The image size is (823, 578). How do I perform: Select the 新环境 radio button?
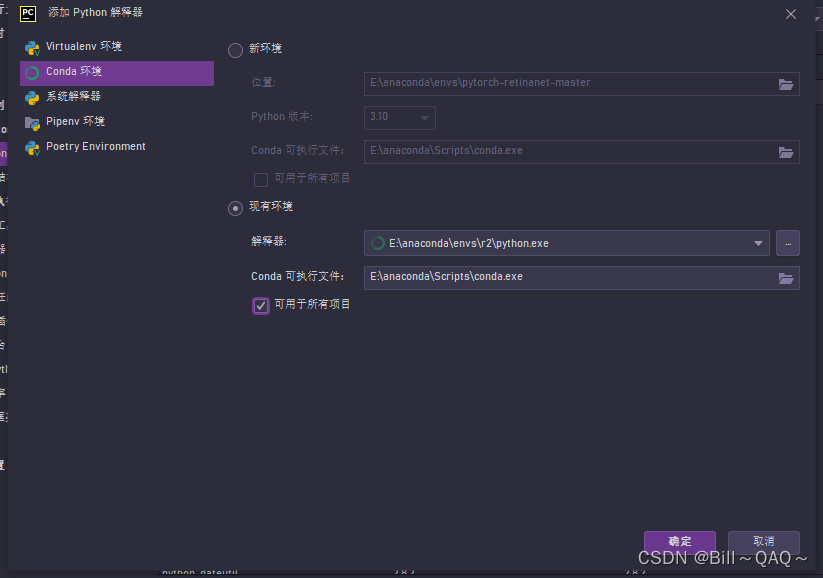(234, 47)
